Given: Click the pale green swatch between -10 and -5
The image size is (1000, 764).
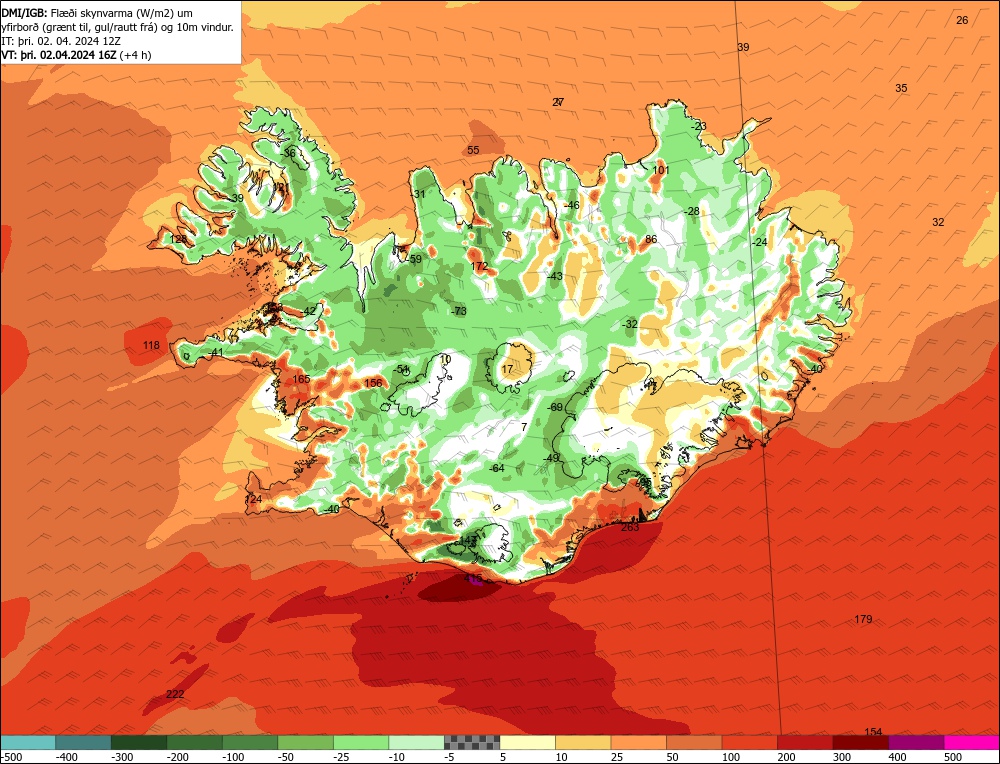Looking at the screenshot, I should (416, 742).
